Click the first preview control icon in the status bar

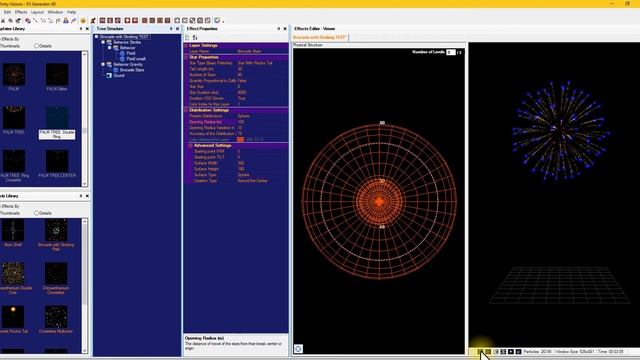[480, 351]
